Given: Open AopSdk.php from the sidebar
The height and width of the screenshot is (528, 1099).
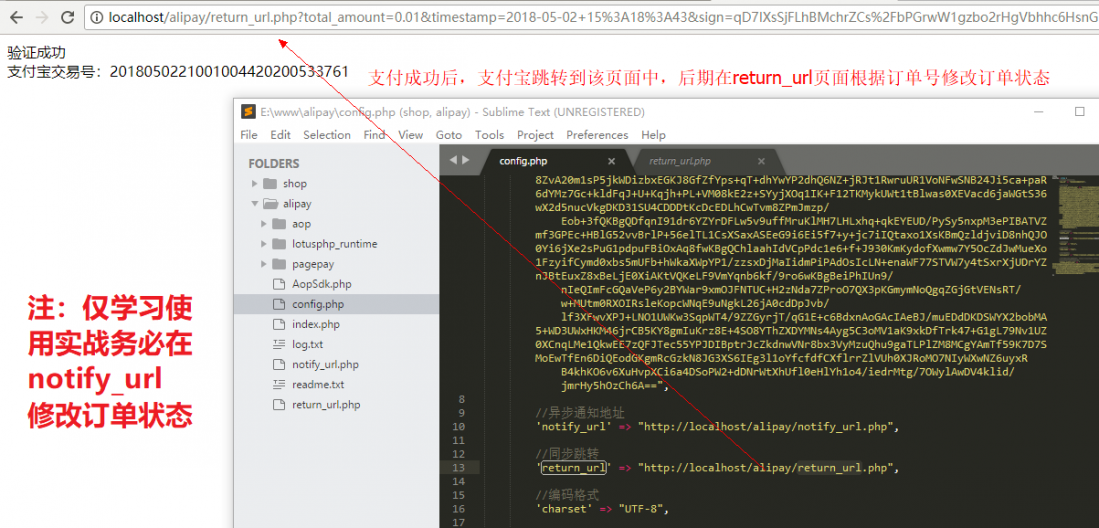Looking at the screenshot, I should tap(322, 284).
